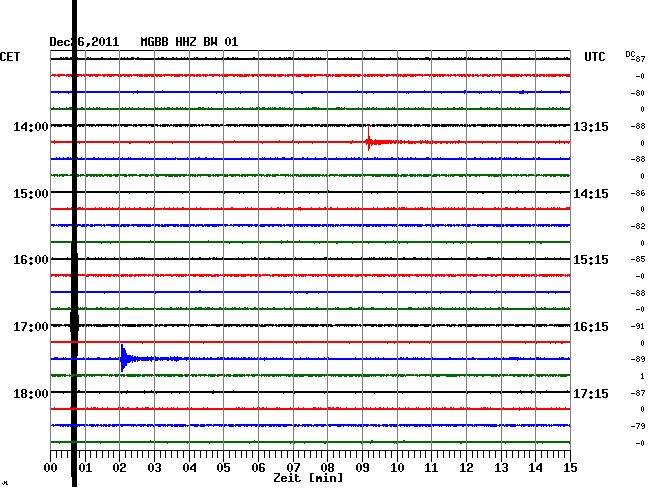Select the DC offset value '-91'
Image resolution: width=650 pixels, height=494 pixels.
638,327
